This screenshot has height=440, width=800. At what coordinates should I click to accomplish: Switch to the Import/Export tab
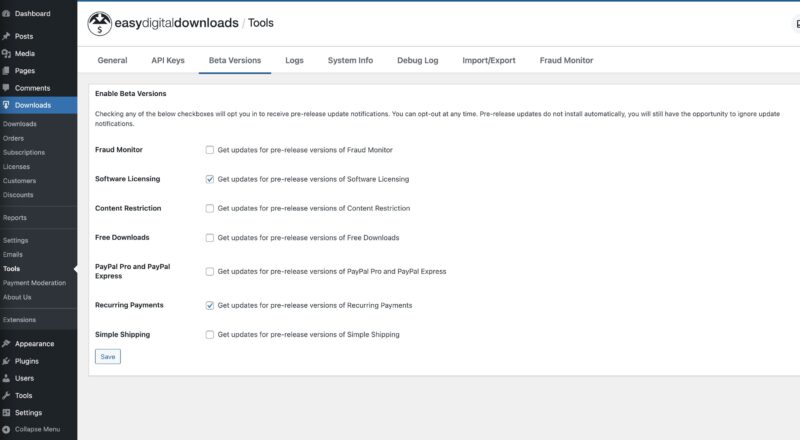click(489, 60)
